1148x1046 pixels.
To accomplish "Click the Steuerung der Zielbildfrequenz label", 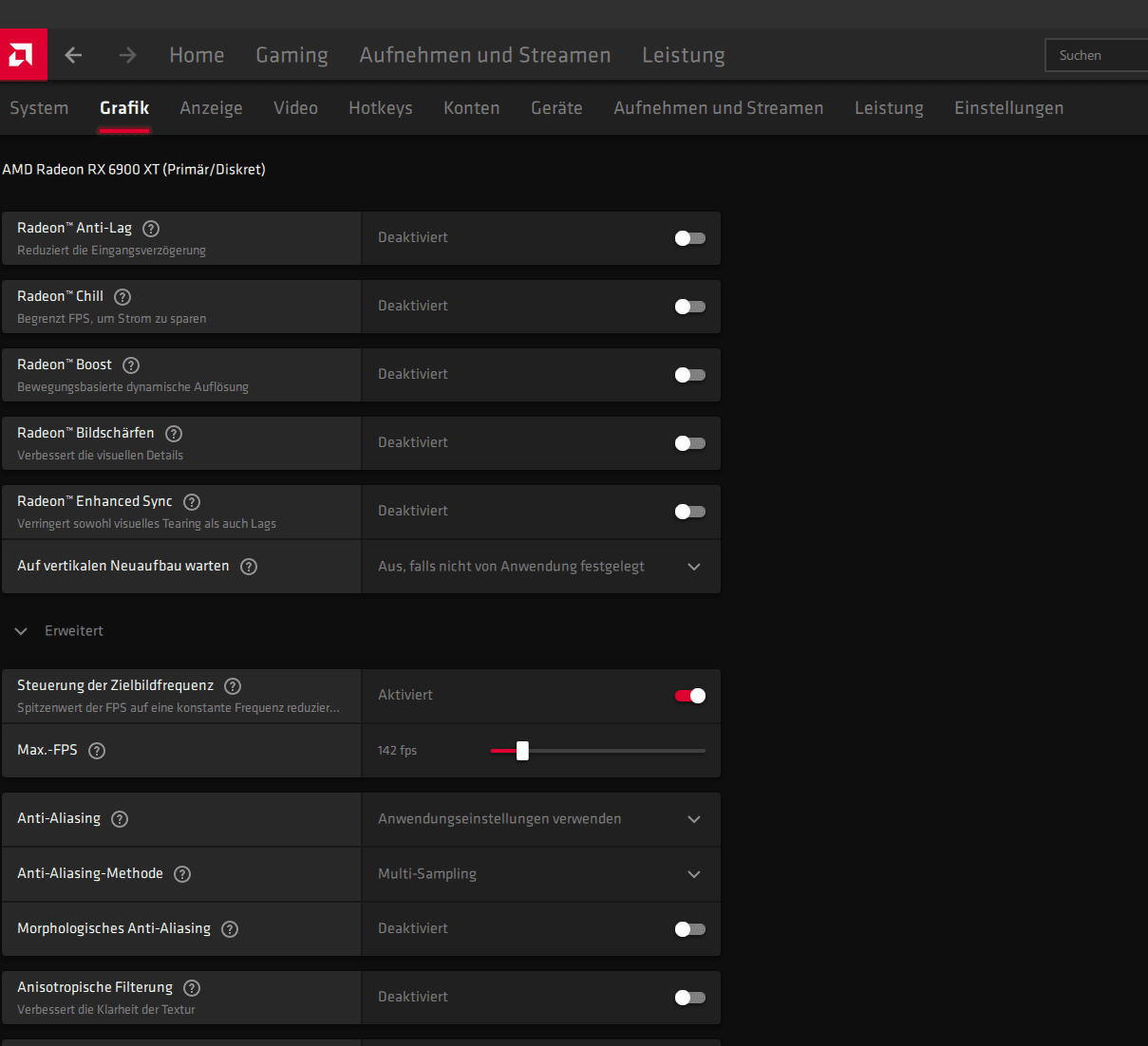I will [115, 686].
